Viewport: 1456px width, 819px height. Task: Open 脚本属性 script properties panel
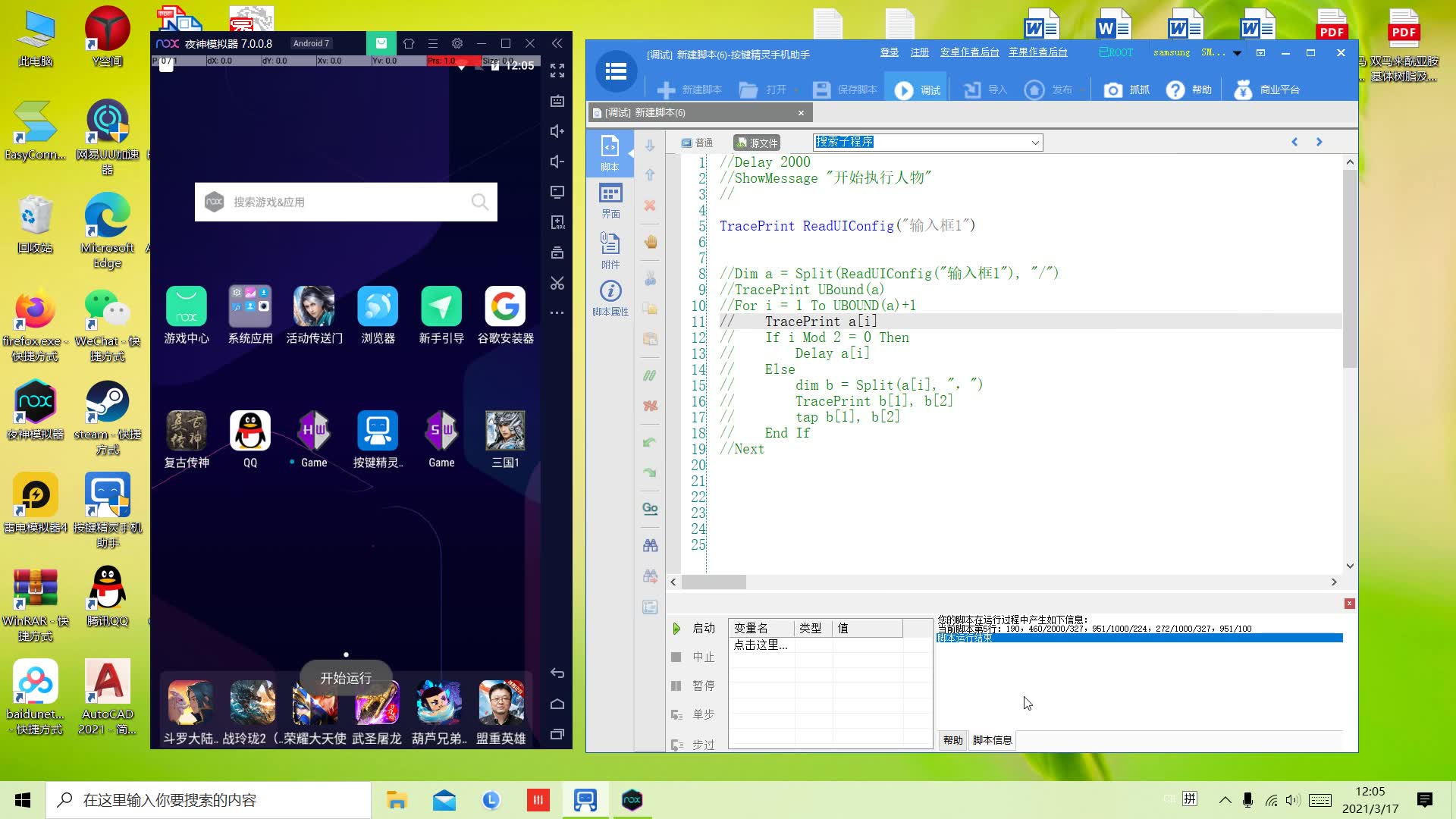(x=610, y=298)
